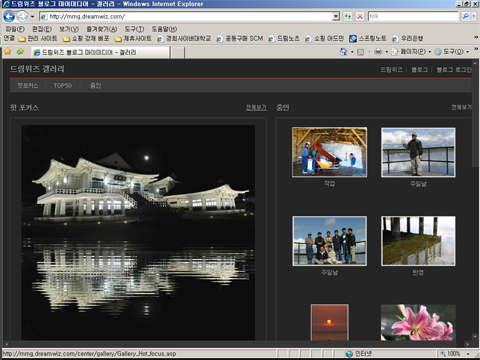Open the 관리 사이트 links folder
Image resolution: width=480 pixels, height=360 pixels.
coord(38,39)
